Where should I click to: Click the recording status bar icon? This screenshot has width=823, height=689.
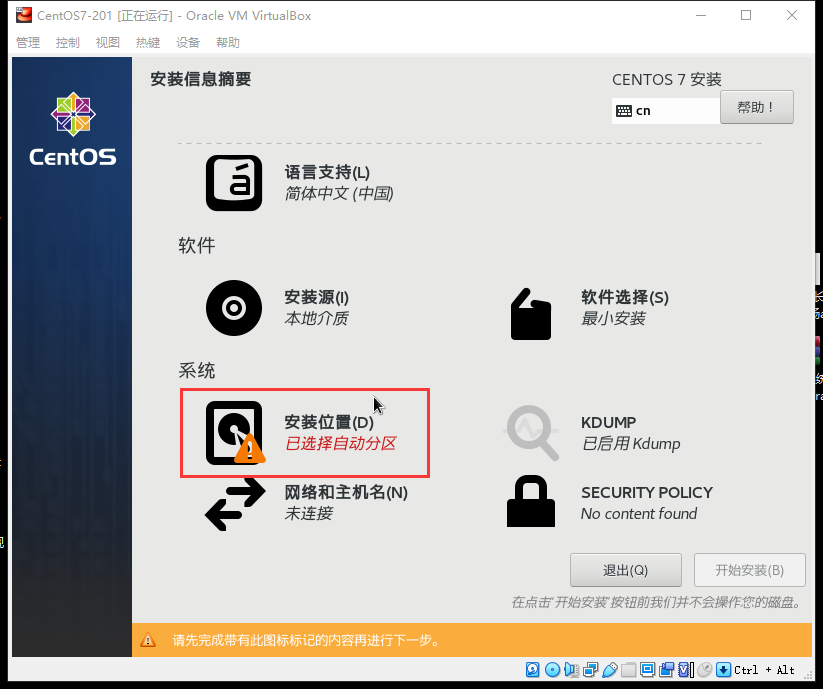coord(667,670)
